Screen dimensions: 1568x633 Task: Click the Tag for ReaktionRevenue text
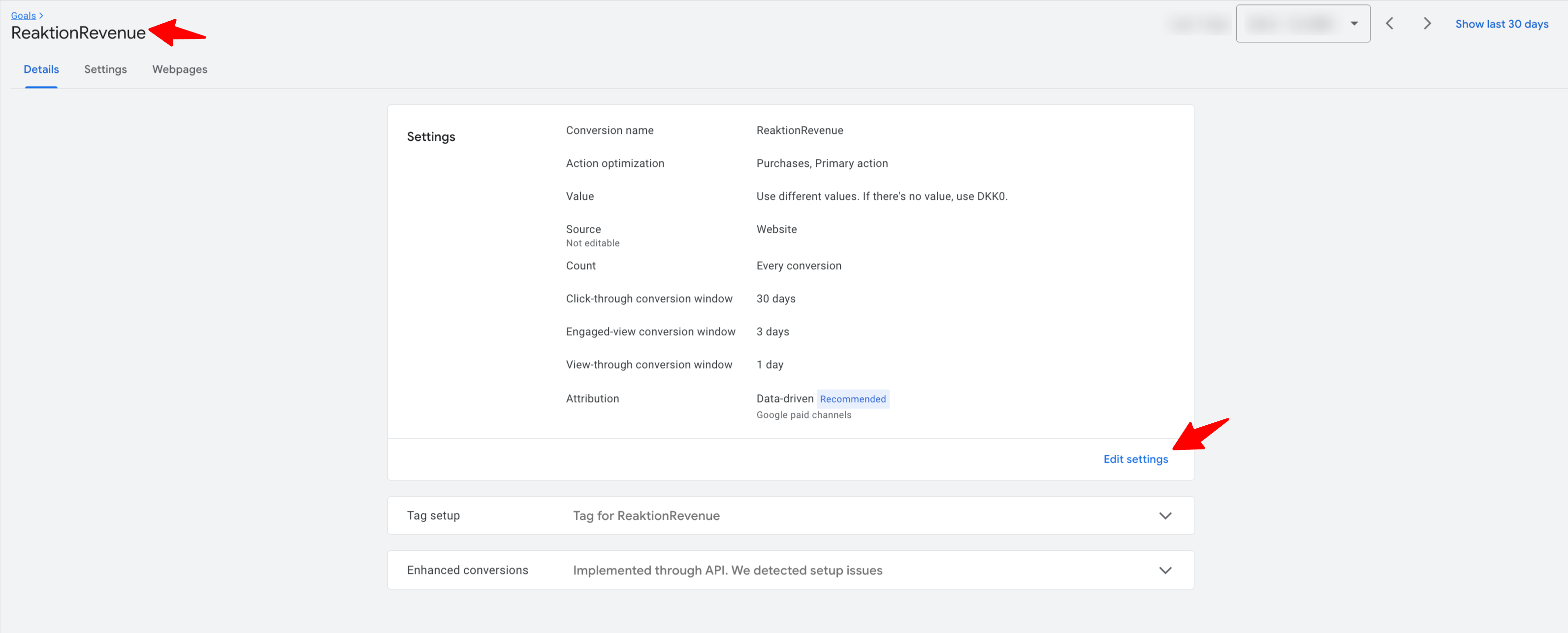coord(646,515)
